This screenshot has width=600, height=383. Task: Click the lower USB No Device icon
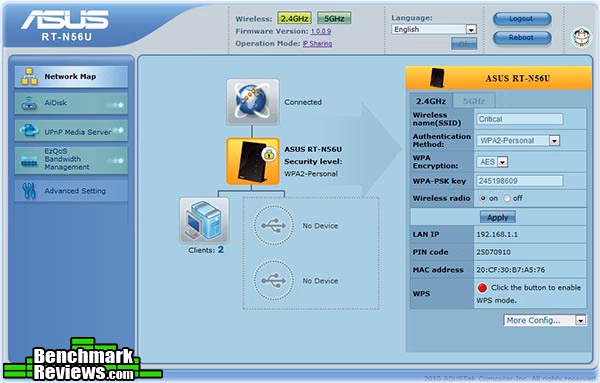(x=274, y=280)
